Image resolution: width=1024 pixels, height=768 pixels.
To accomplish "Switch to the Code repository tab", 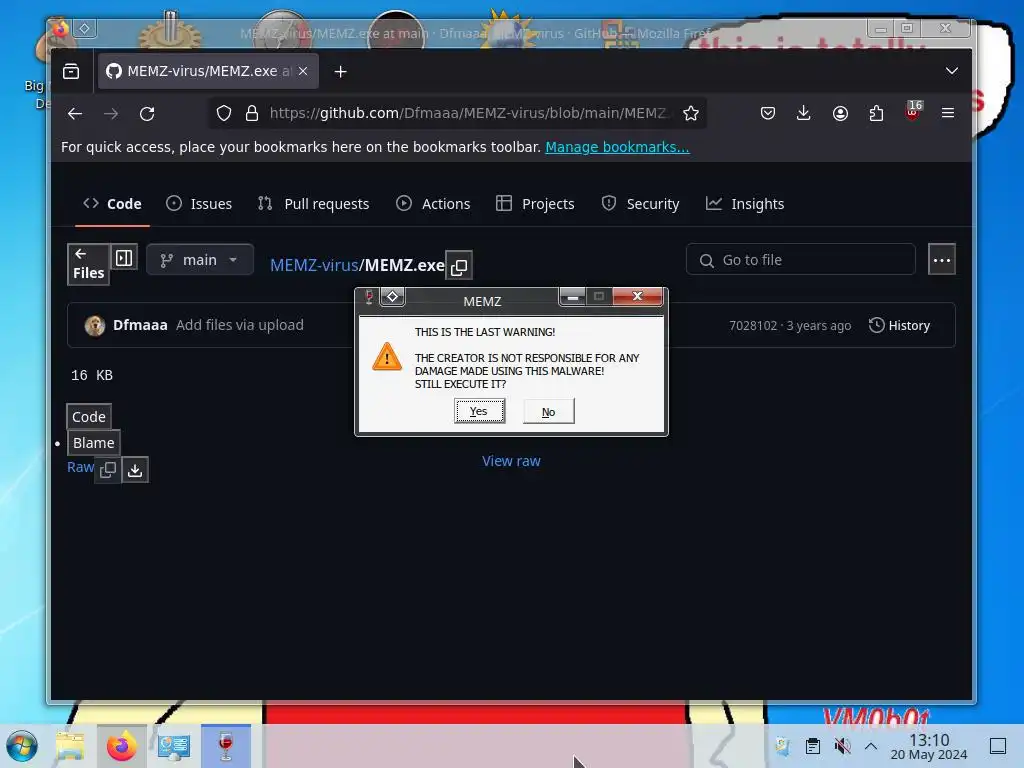I will [x=112, y=204].
